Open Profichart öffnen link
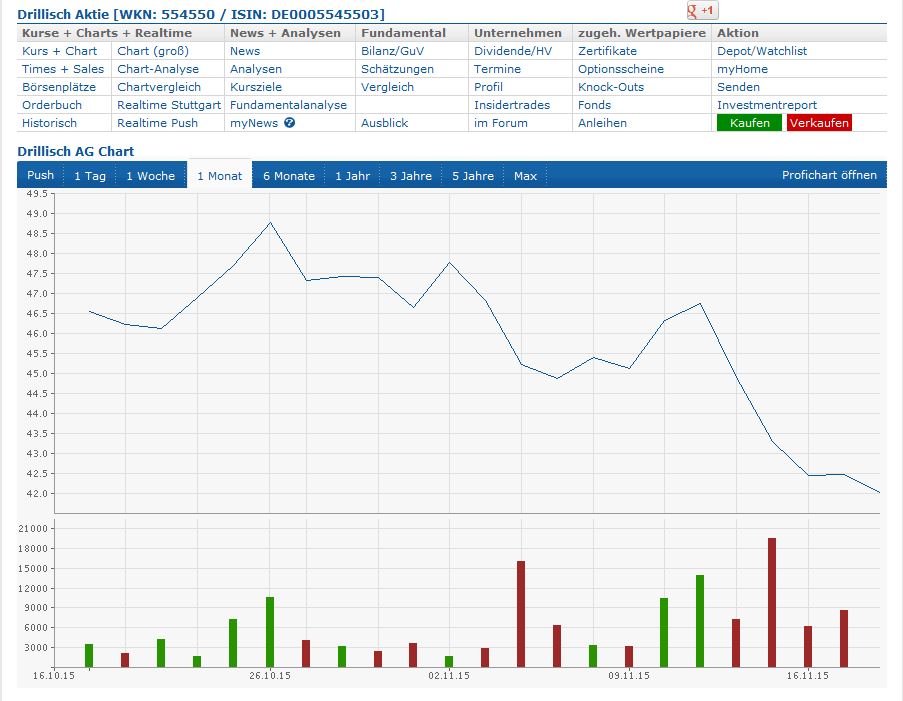Image resolution: width=903 pixels, height=701 pixels. pos(829,175)
